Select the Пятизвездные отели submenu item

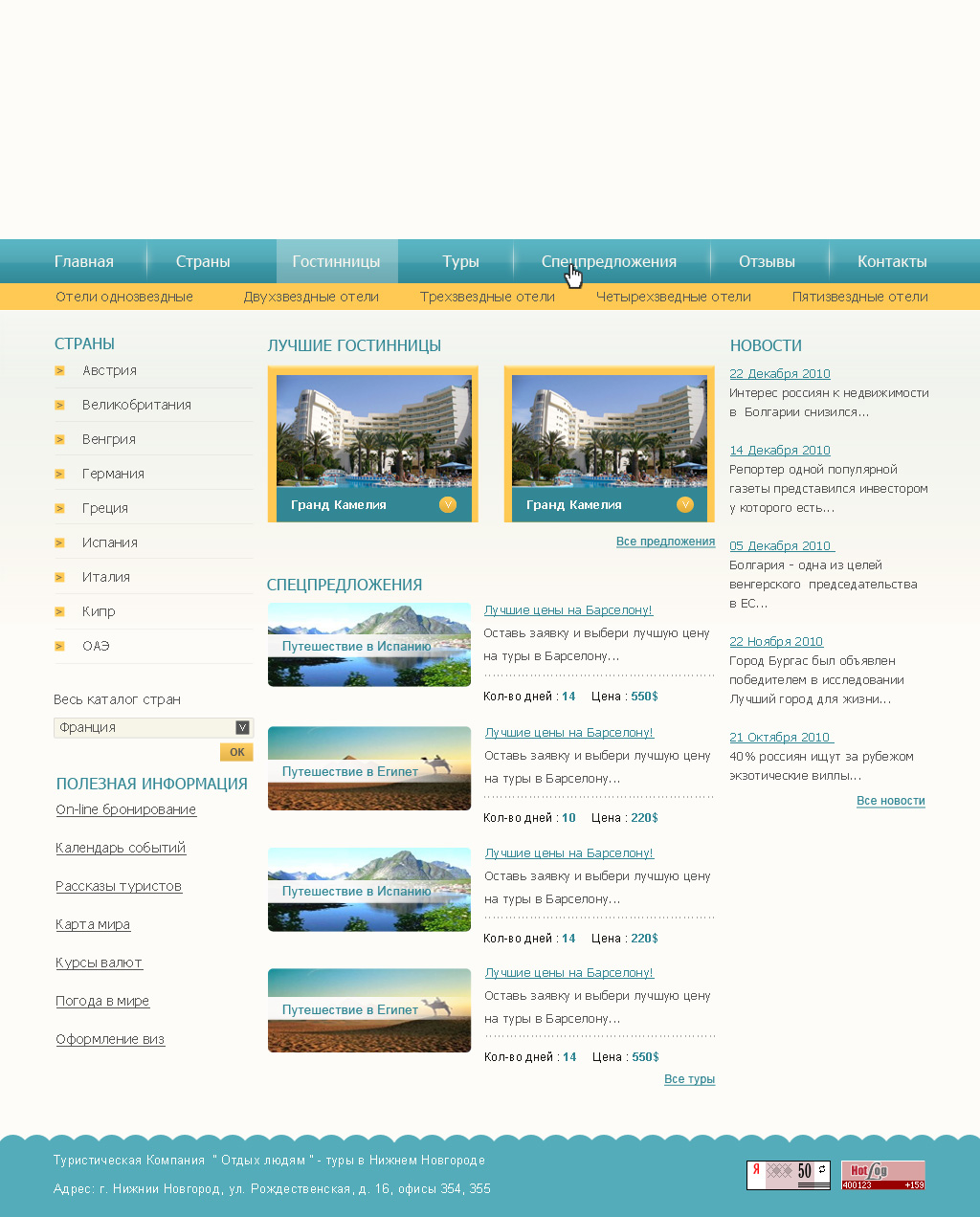coord(859,298)
